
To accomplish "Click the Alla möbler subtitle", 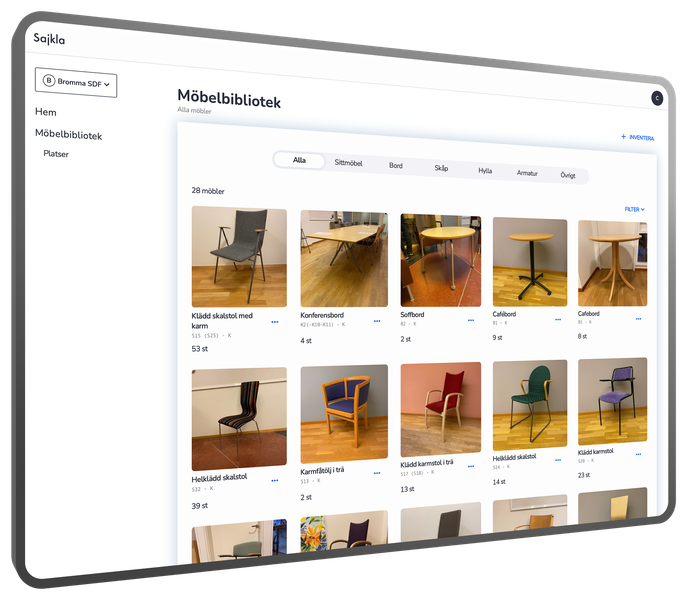I will pyautogui.click(x=194, y=110).
